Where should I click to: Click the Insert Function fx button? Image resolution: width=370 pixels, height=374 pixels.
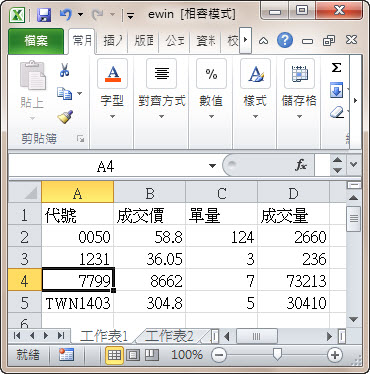click(301, 165)
